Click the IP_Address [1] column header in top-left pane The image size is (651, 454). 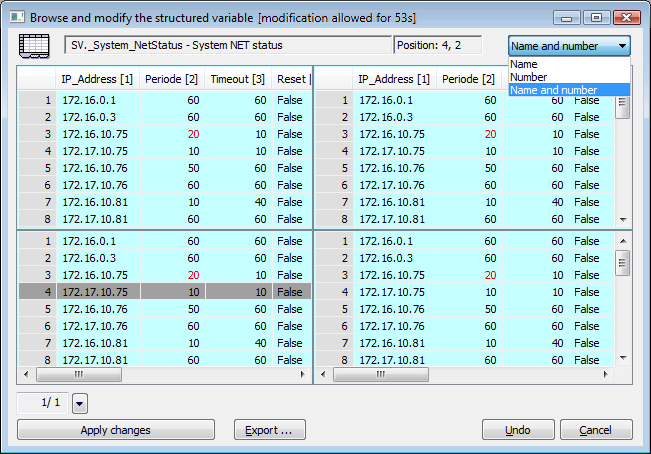pyautogui.click(x=97, y=79)
